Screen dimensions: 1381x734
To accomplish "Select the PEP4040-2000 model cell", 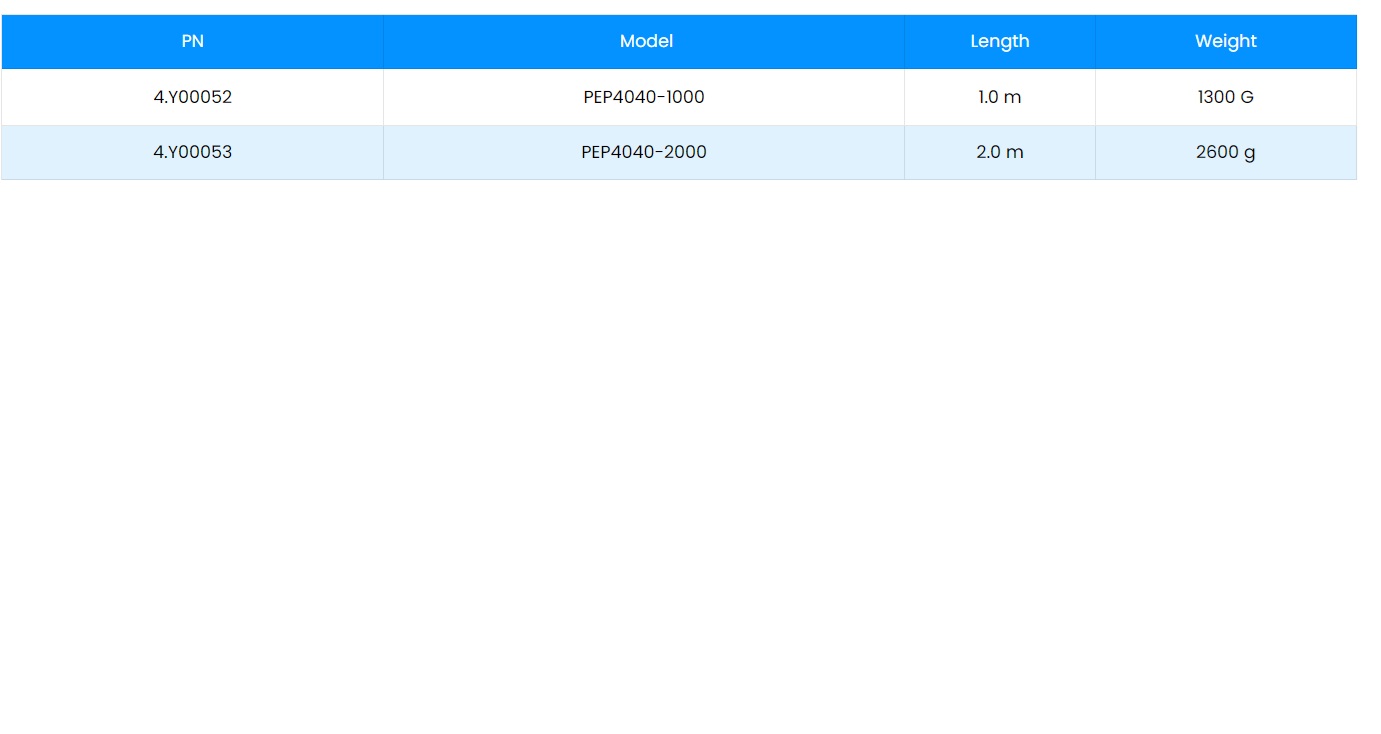I will [x=644, y=152].
